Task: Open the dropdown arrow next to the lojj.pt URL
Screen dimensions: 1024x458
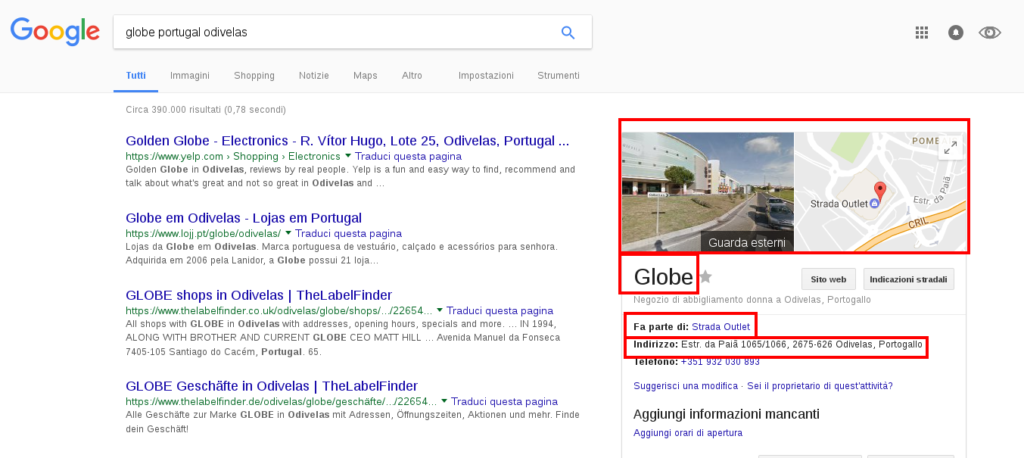Action: tap(287, 233)
